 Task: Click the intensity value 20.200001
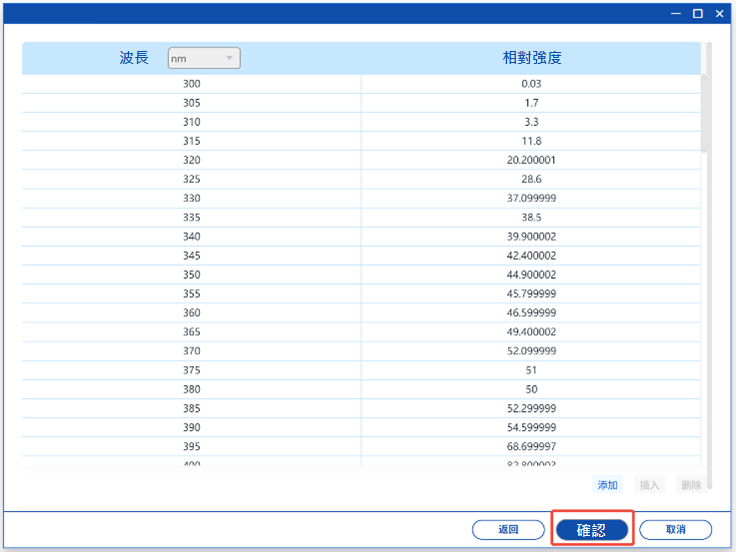coord(531,160)
